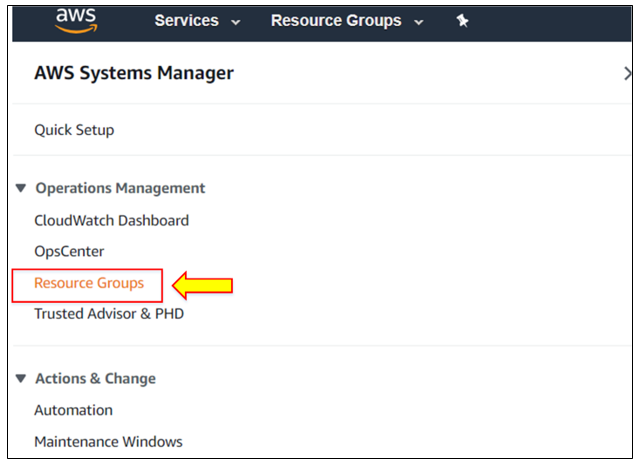Open Maintenance Windows link
Viewport: 641px width, 467px height.
(108, 442)
